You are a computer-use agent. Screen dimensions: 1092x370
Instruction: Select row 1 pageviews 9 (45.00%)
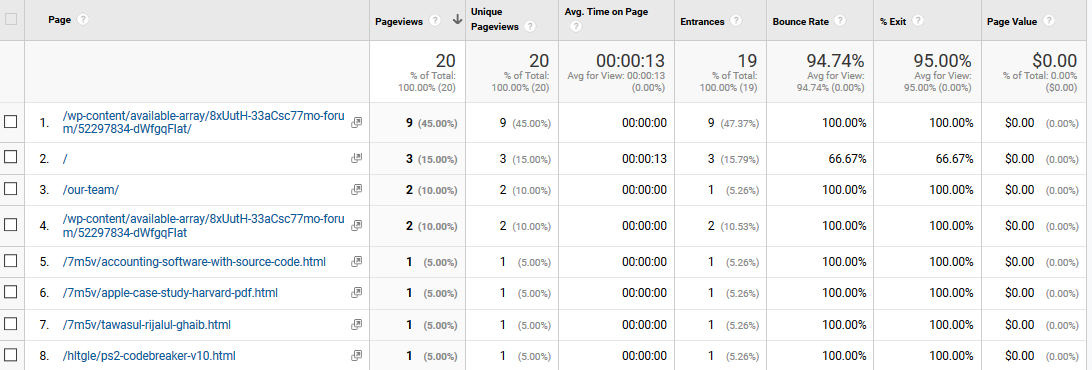(432, 123)
